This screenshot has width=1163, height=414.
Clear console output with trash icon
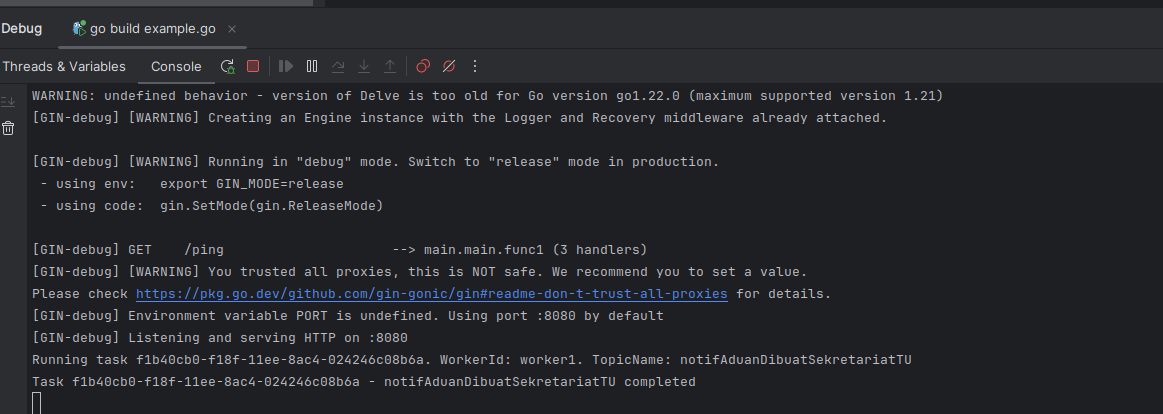click(8, 128)
